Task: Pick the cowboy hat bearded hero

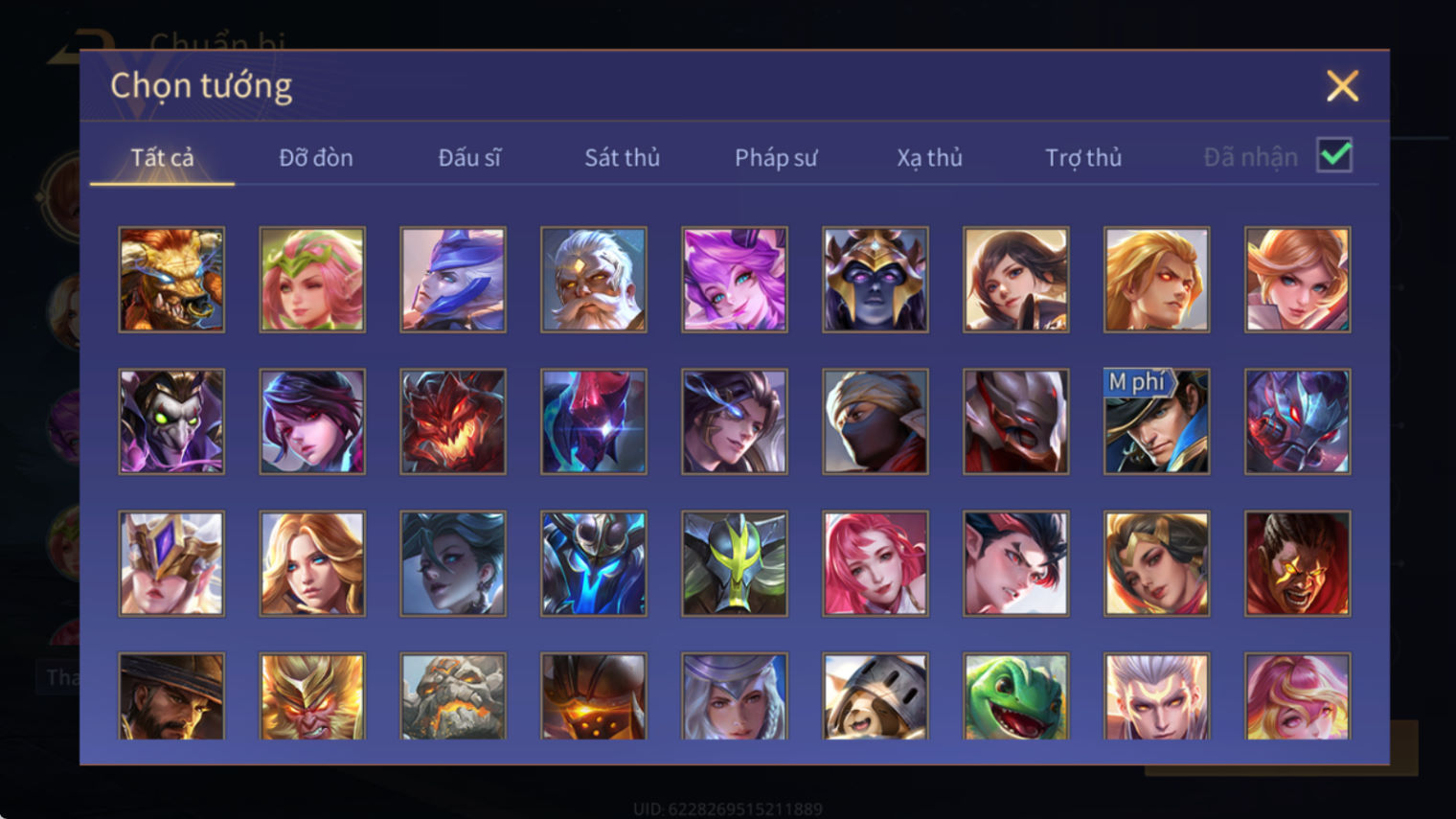Action: (171, 696)
